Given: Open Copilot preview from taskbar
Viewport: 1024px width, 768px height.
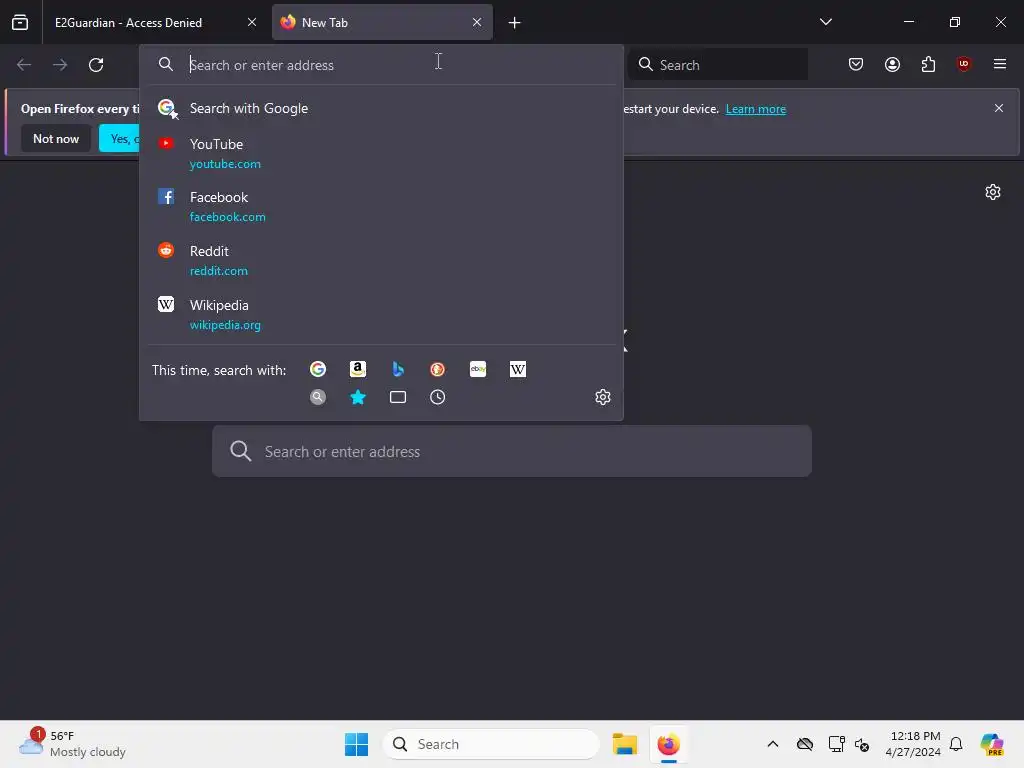Looking at the screenshot, I should [x=992, y=744].
